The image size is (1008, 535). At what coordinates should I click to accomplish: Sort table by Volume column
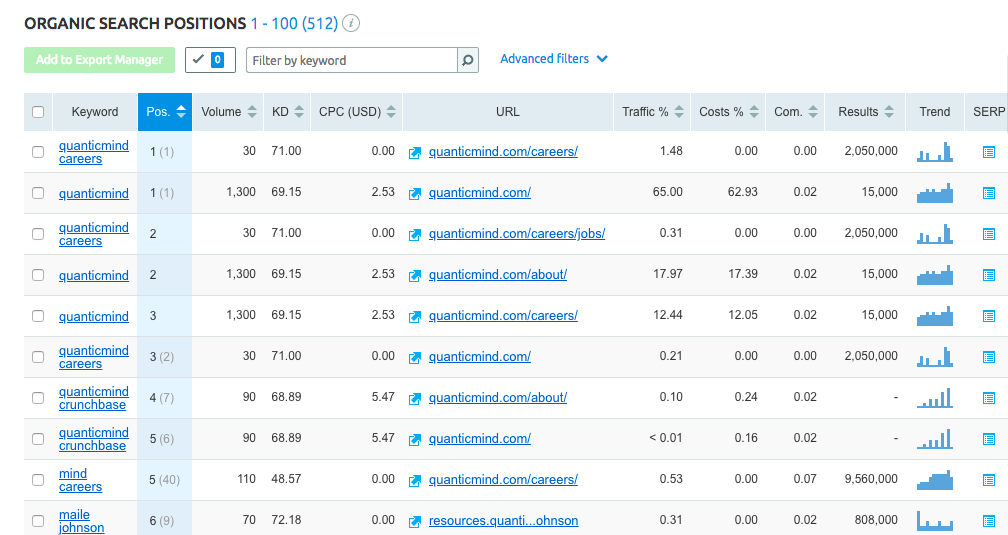pyautogui.click(x=228, y=112)
